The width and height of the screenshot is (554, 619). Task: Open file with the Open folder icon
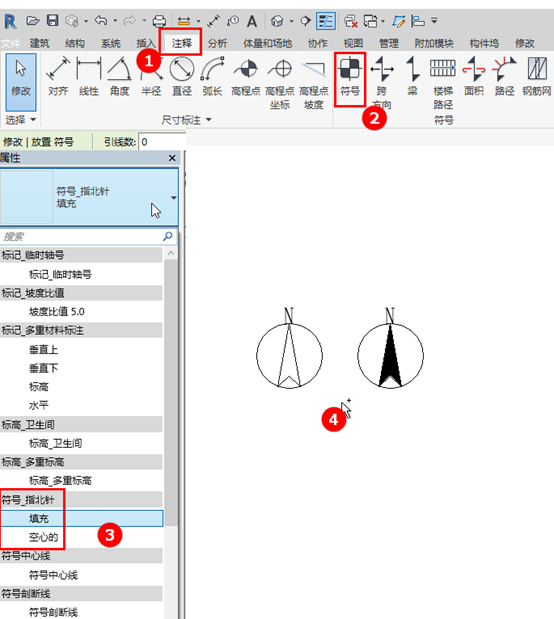[32, 21]
